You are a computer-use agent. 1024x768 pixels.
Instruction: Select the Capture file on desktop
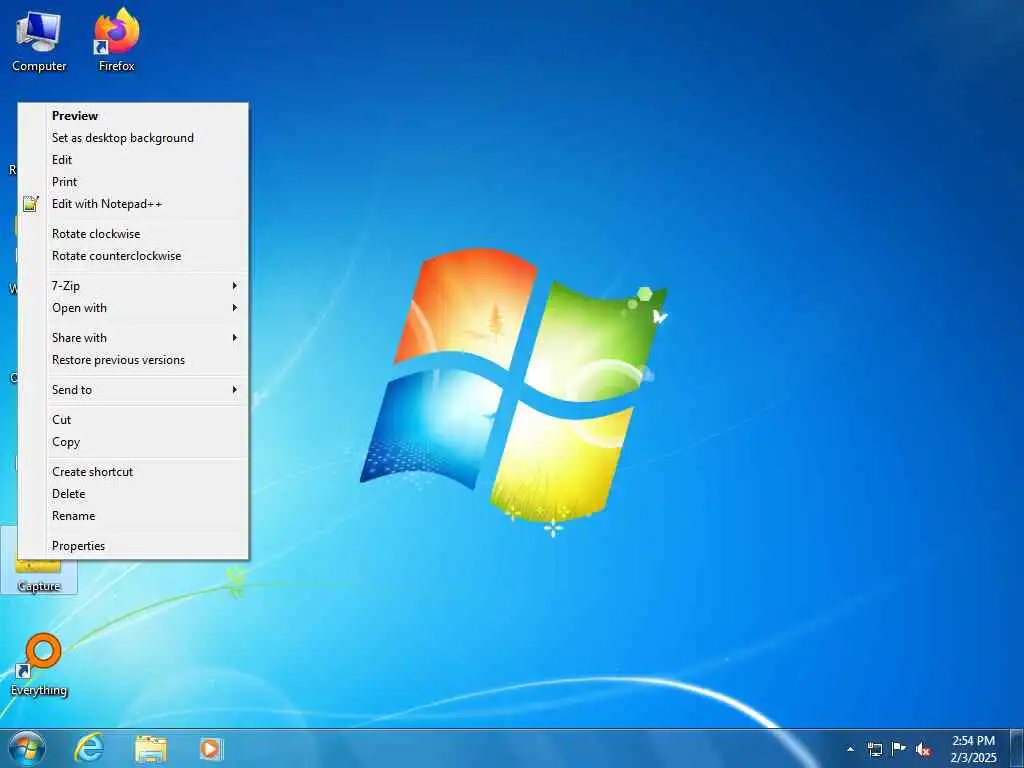39,575
